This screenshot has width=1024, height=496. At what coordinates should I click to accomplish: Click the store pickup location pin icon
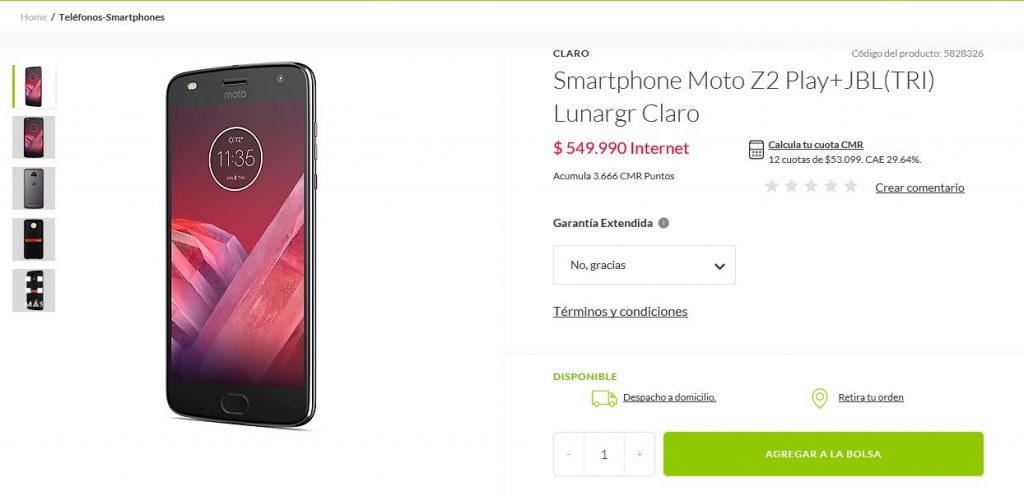(x=820, y=398)
